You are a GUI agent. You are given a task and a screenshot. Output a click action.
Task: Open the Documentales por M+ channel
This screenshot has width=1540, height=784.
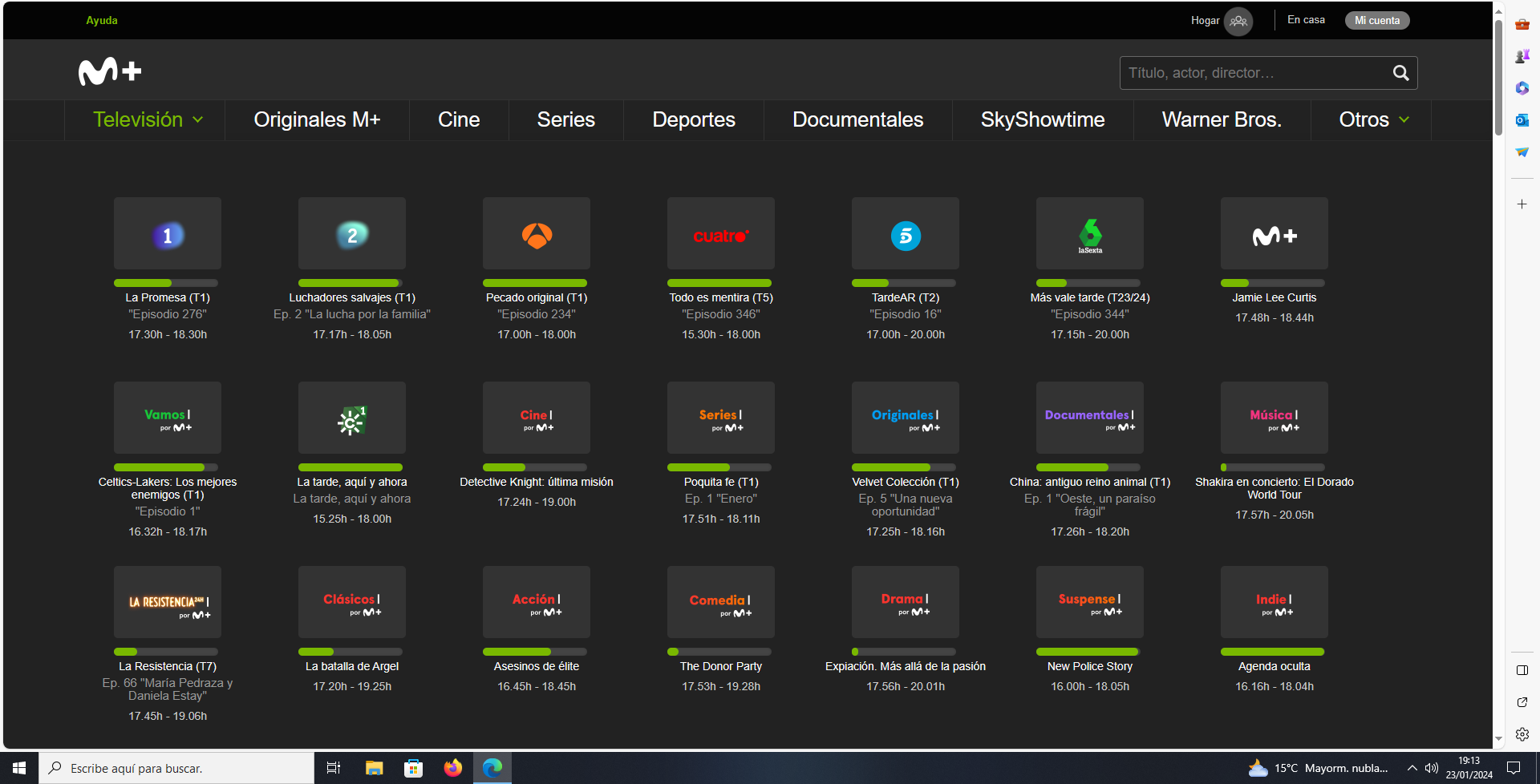click(1090, 418)
